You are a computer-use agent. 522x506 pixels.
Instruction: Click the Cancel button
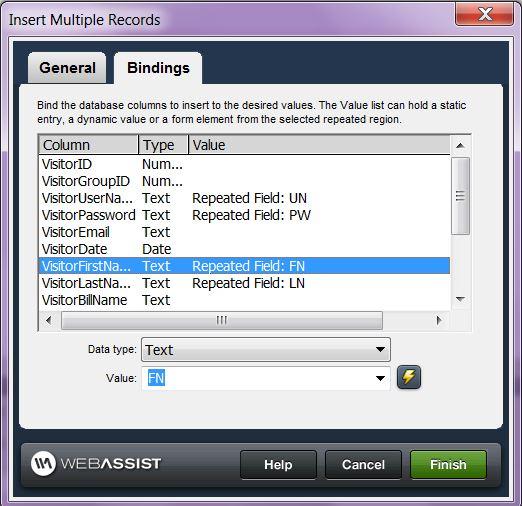coord(363,464)
